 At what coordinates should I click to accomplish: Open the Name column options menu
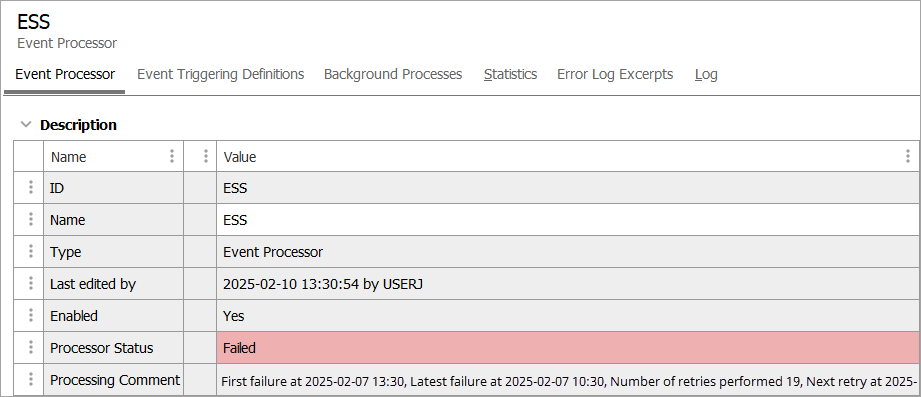[172, 156]
